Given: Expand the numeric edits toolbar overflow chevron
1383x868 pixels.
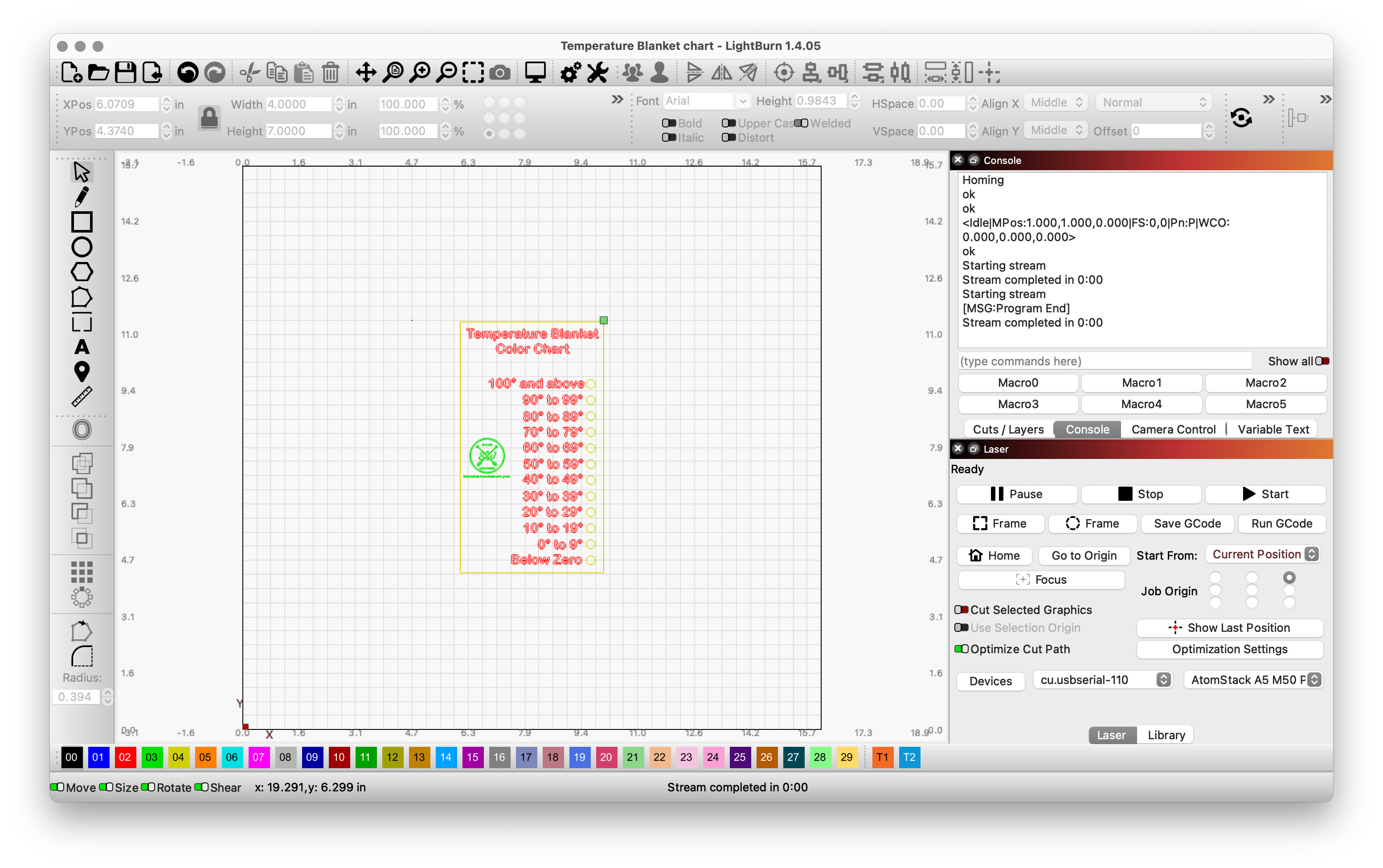Looking at the screenshot, I should (x=617, y=99).
